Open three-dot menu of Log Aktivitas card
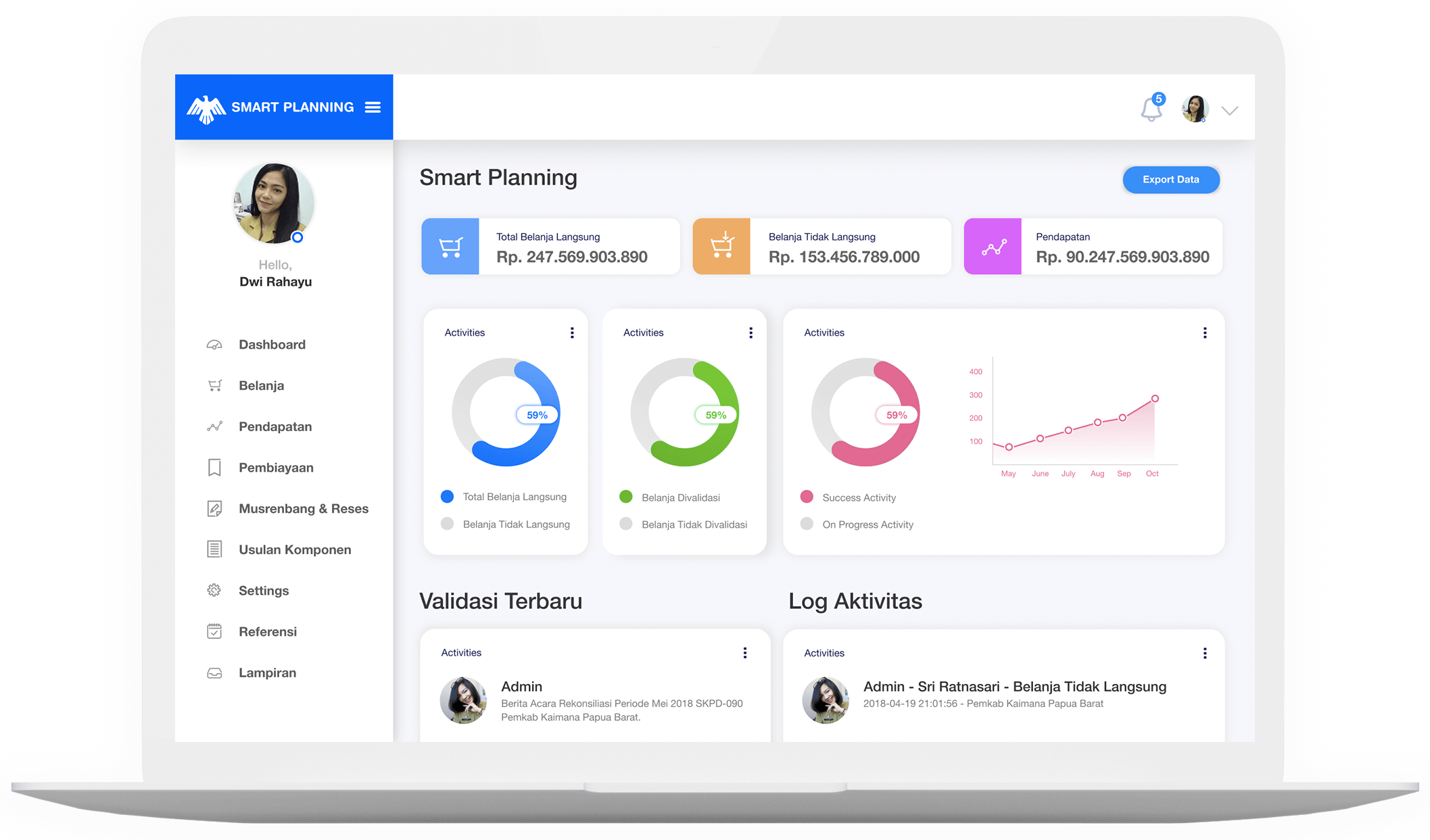Image resolution: width=1430 pixels, height=840 pixels. [1204, 653]
